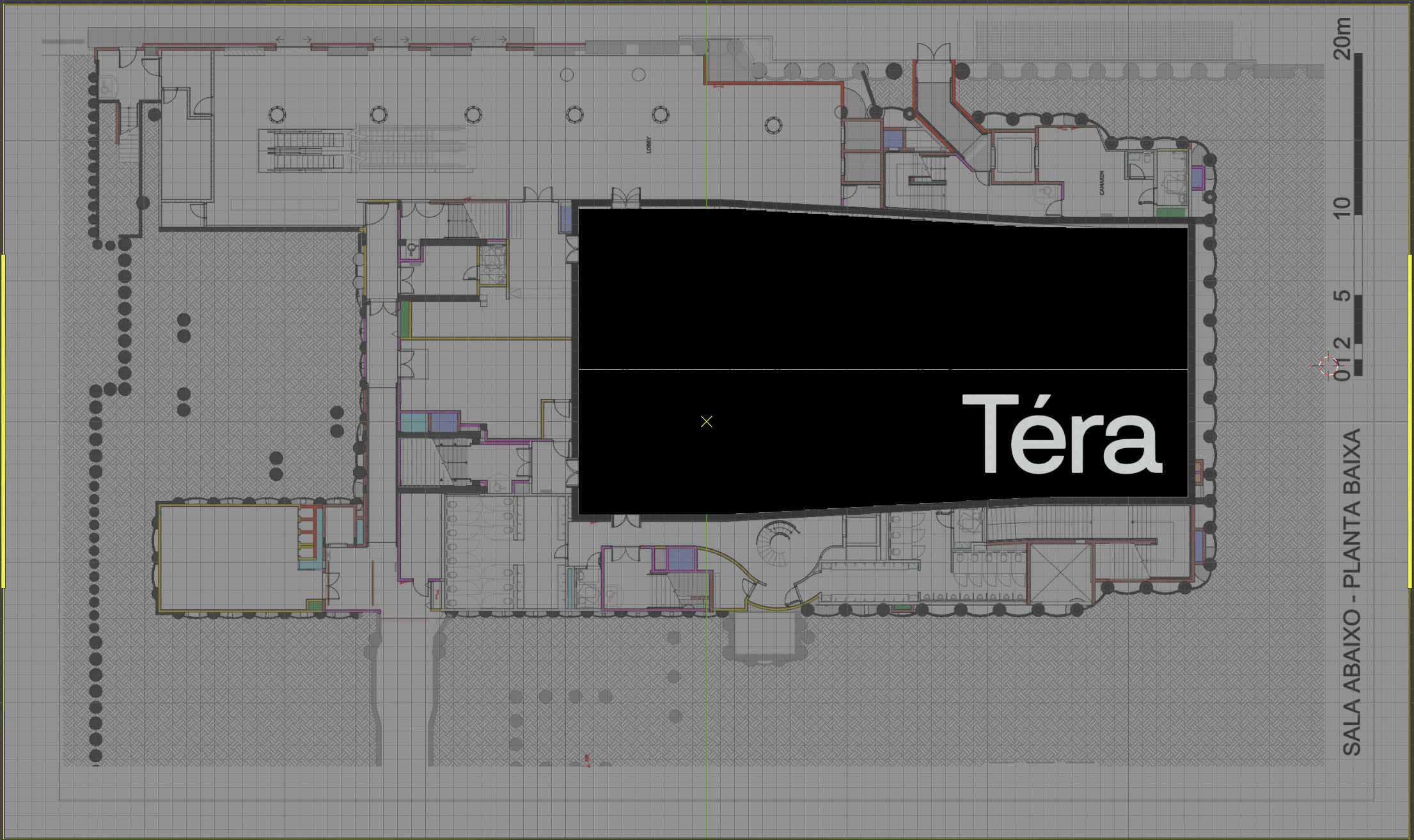
Task: Click the yellow X origin marker
Action: tap(706, 421)
